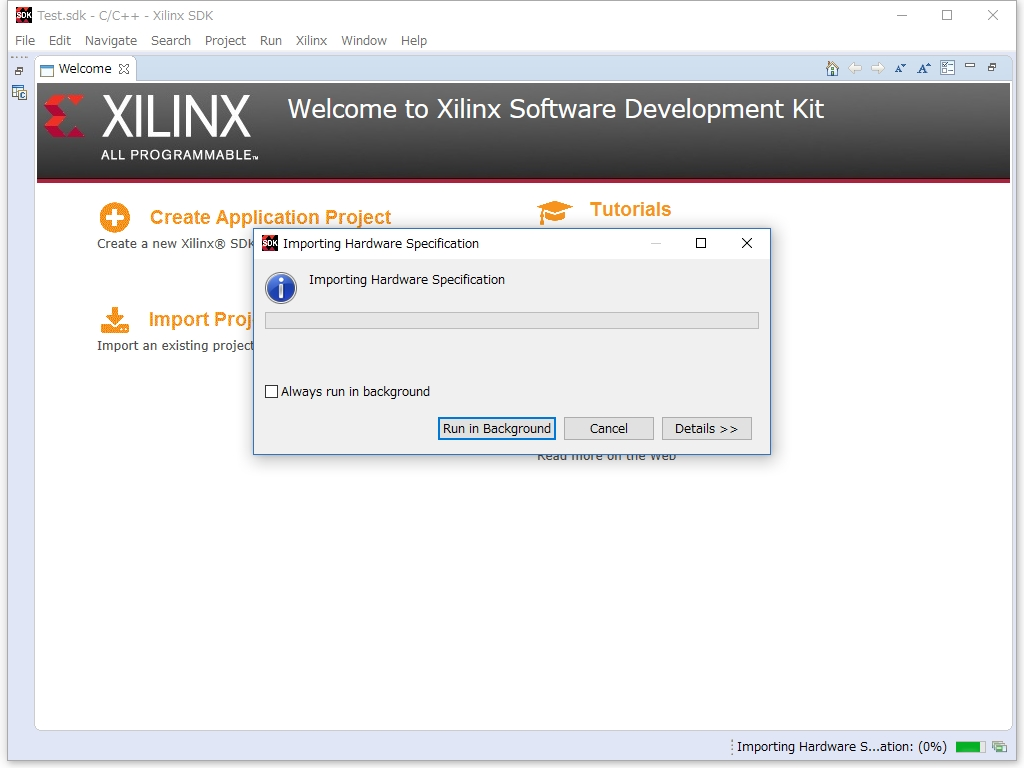The height and width of the screenshot is (768, 1024).
Task: Click 'Import an existing project' description text
Action: coord(175,345)
